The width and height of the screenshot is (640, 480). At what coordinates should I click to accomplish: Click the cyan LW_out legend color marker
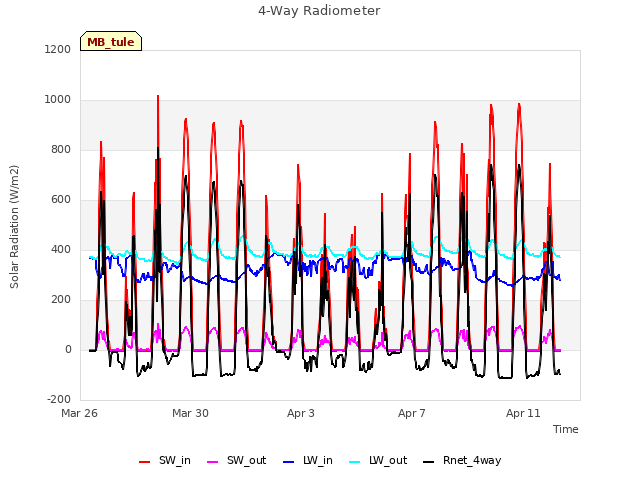(x=355, y=462)
